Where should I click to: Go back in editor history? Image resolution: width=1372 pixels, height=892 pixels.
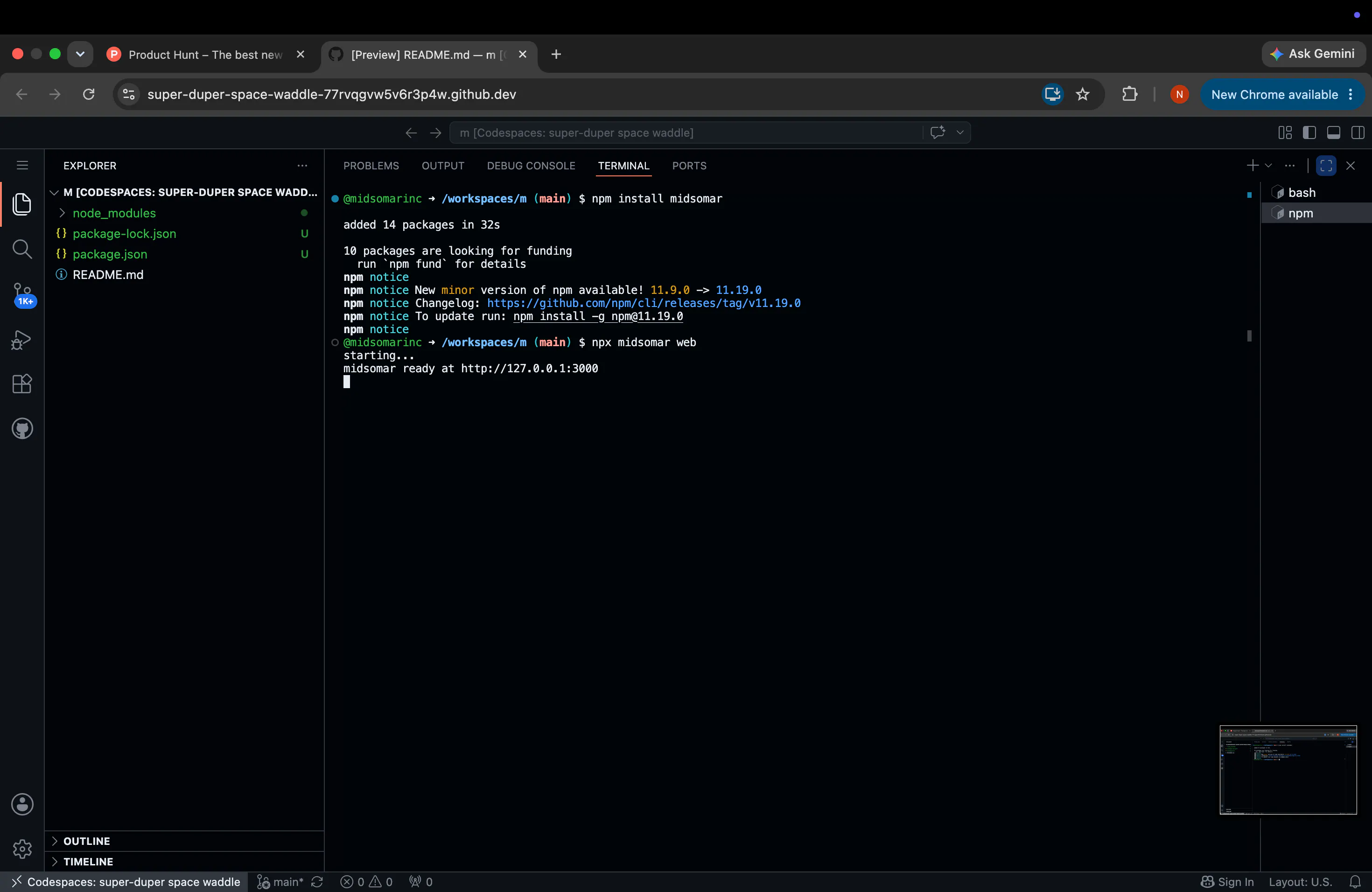pyautogui.click(x=411, y=132)
